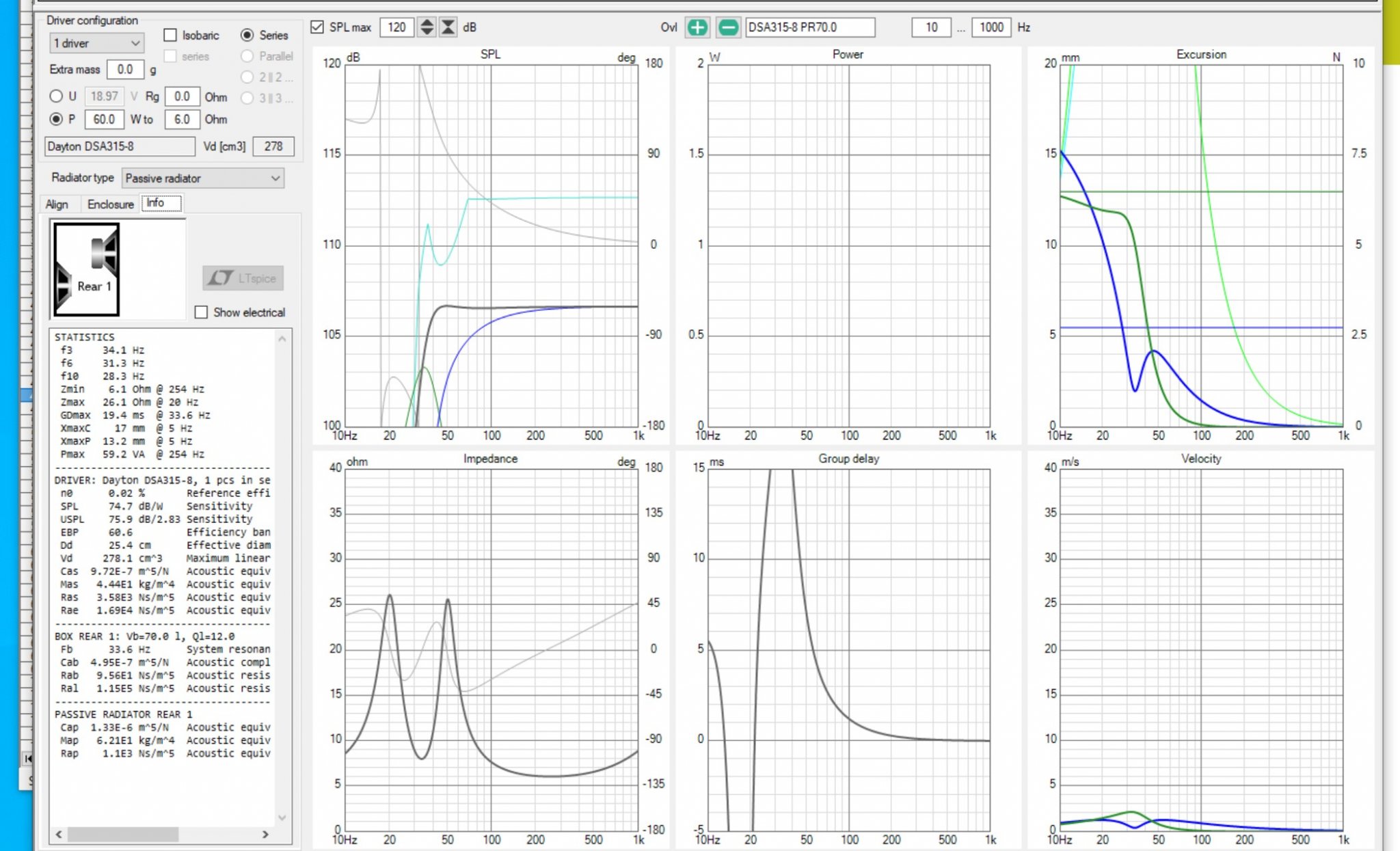The image size is (1400, 851).
Task: Click the Group delay graph title
Action: [x=849, y=459]
